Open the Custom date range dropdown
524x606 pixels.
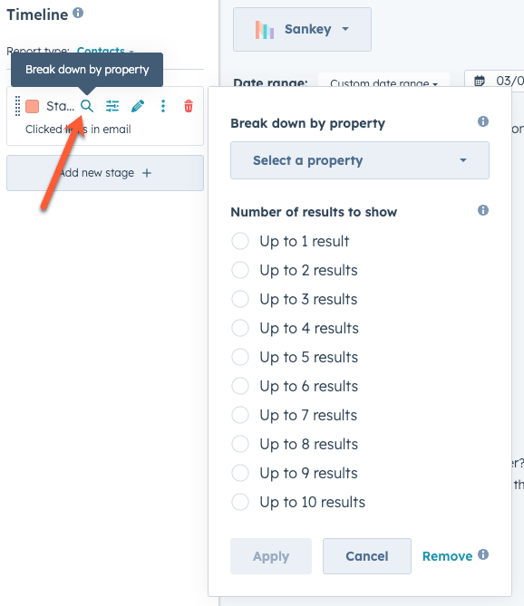pyautogui.click(x=384, y=82)
